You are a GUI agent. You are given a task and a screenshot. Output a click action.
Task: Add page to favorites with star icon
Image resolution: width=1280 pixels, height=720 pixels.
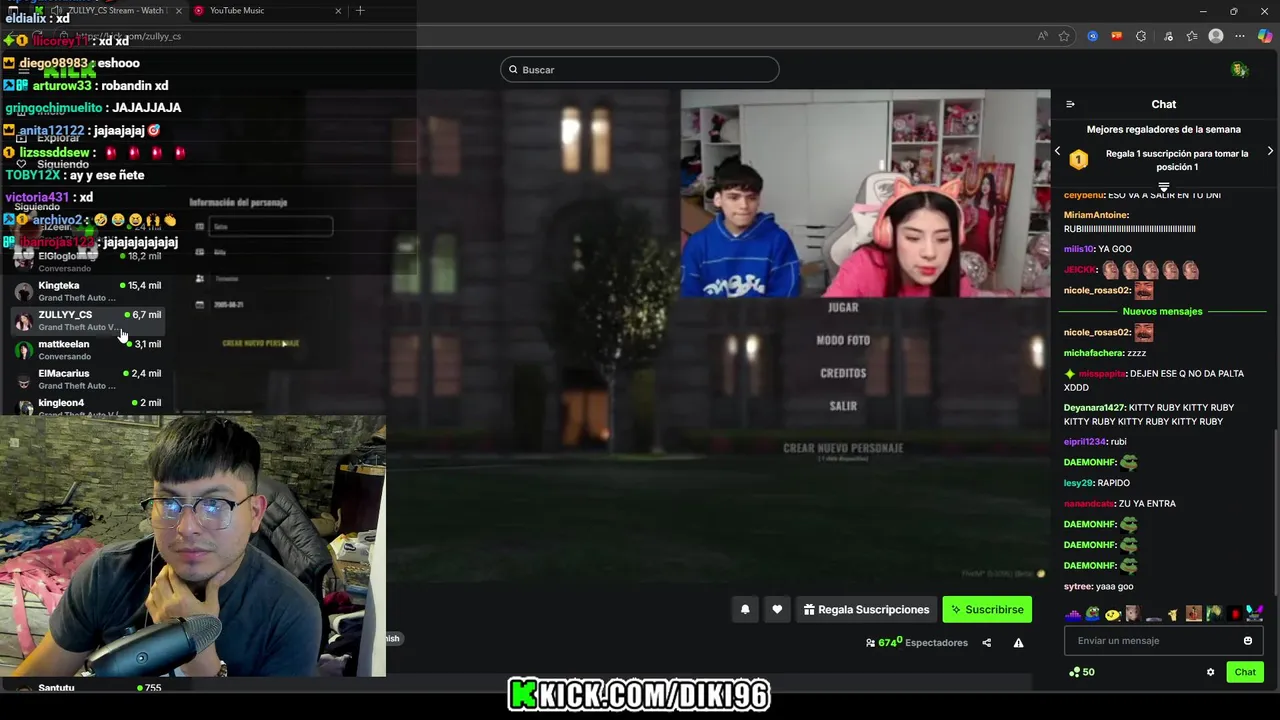(1064, 36)
